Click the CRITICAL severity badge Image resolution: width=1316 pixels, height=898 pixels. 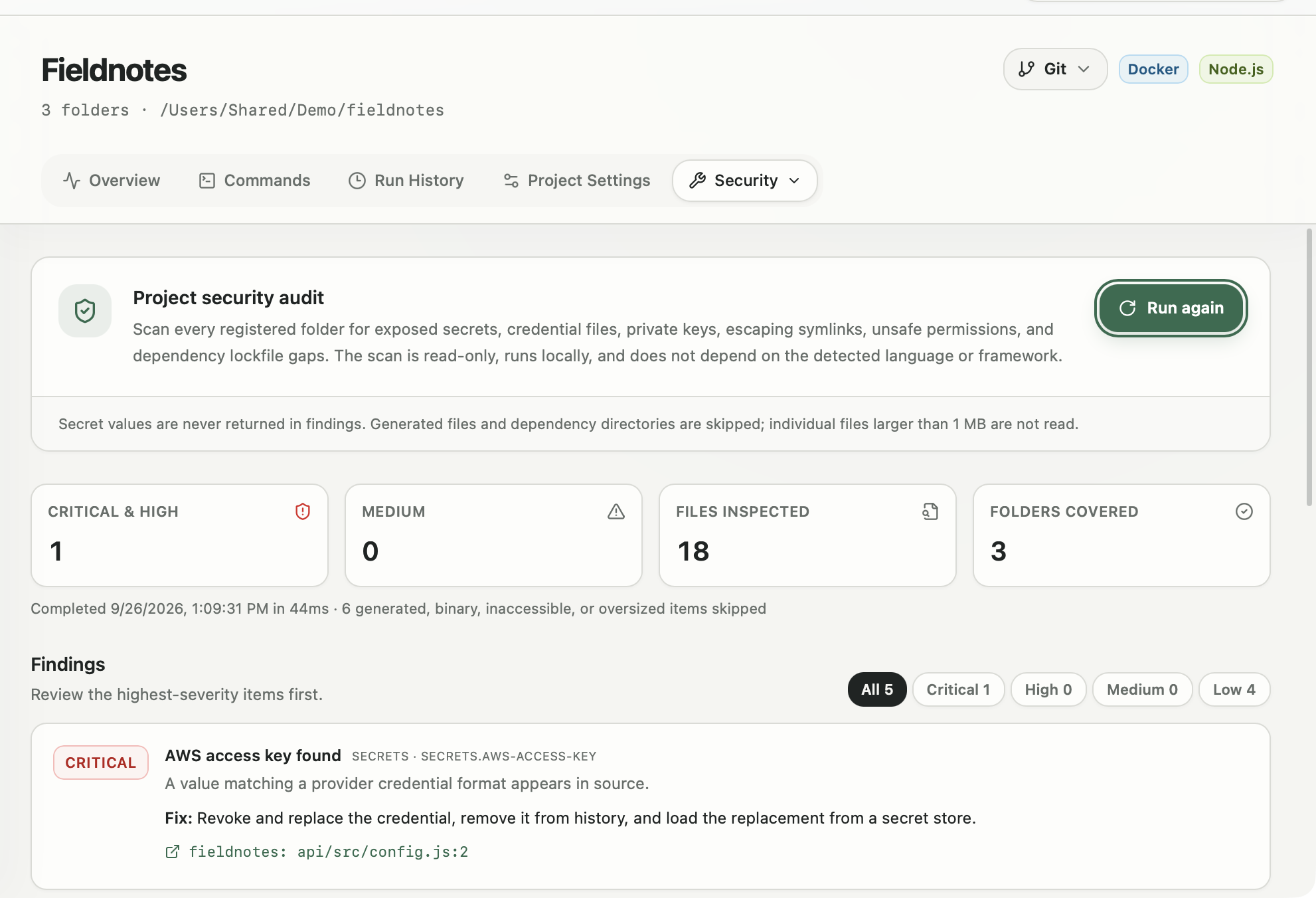click(x=100, y=763)
